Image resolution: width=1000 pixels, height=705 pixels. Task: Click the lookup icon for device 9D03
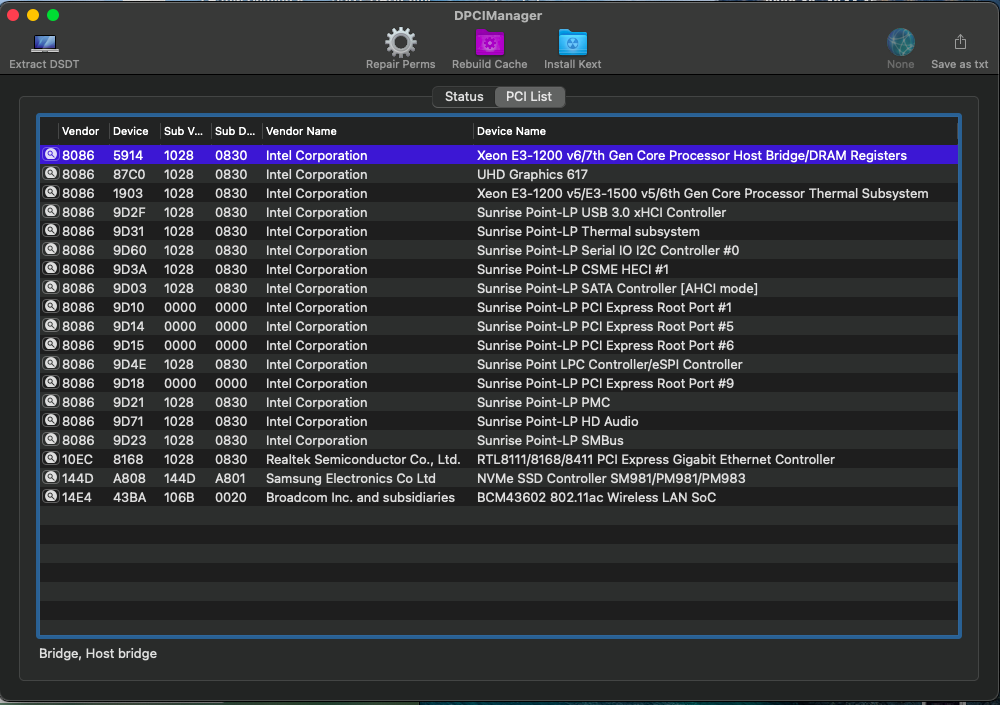(50, 288)
